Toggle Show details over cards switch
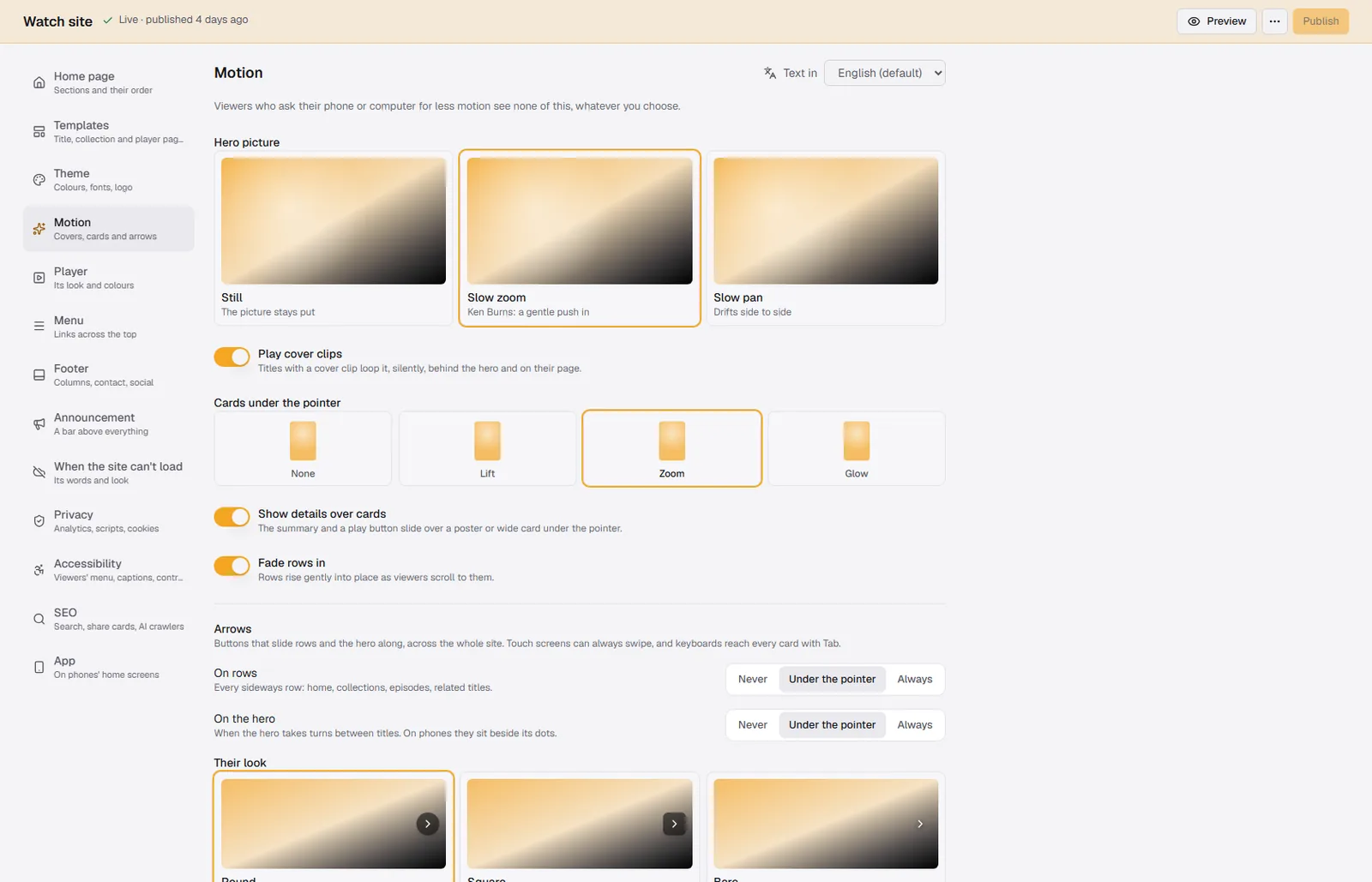1372x882 pixels. [232, 517]
